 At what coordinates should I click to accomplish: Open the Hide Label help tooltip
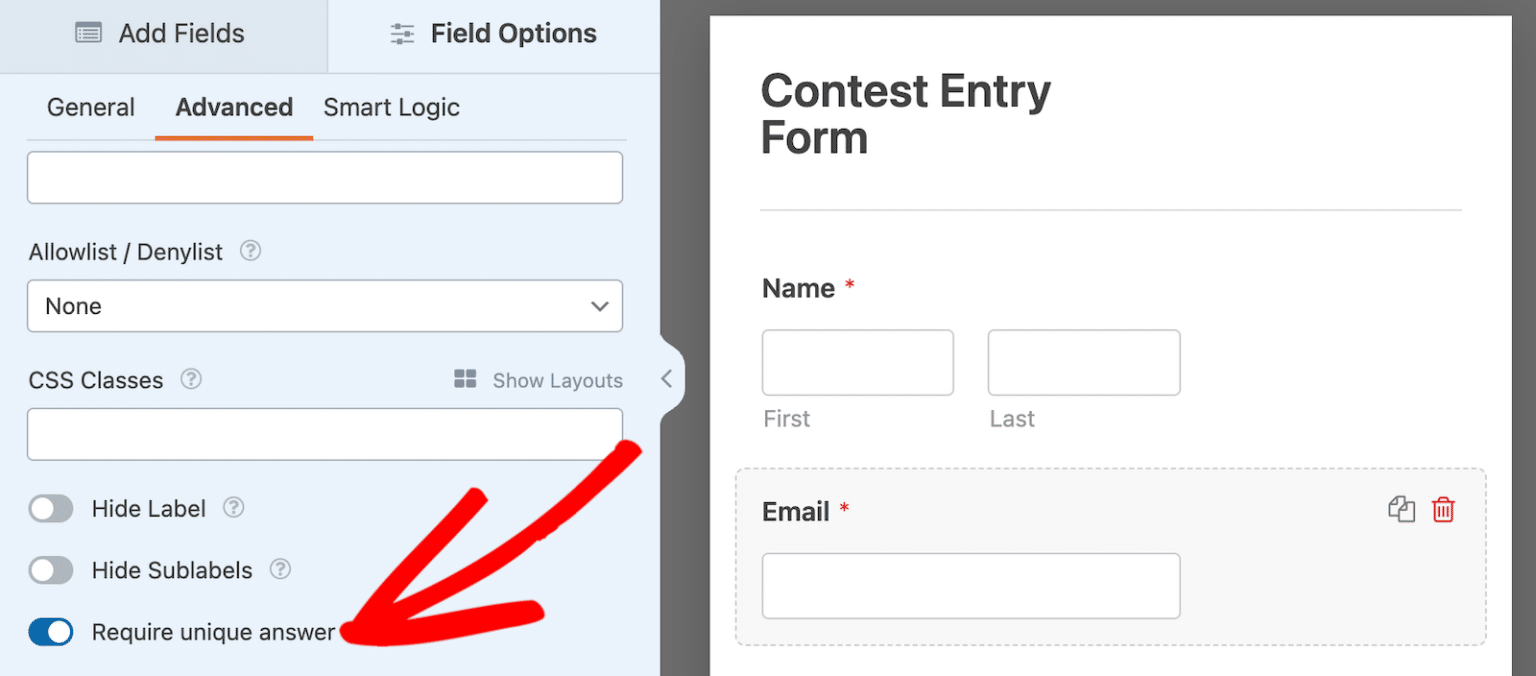pos(233,508)
